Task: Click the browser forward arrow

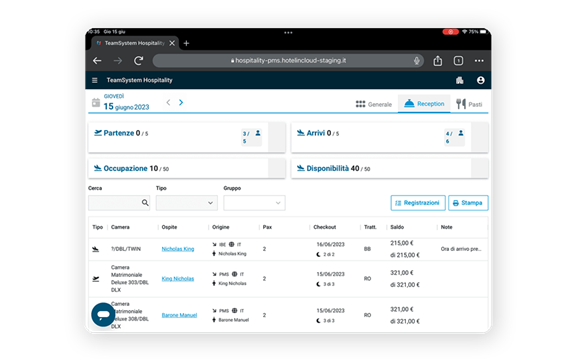Action: tap(118, 61)
